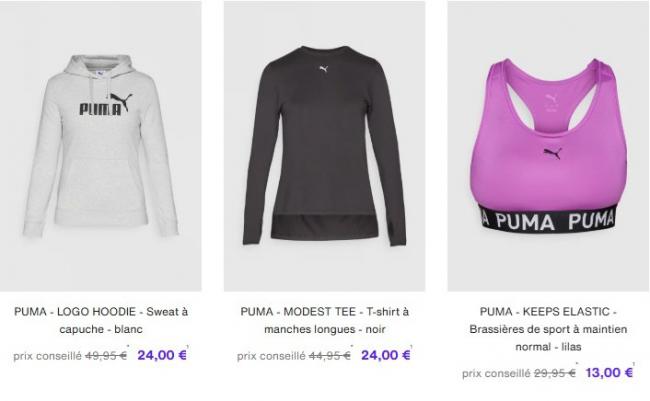Screen dimensions: 650x401
Task: Click the PUMA elastic band on the bra
Action: click(548, 221)
